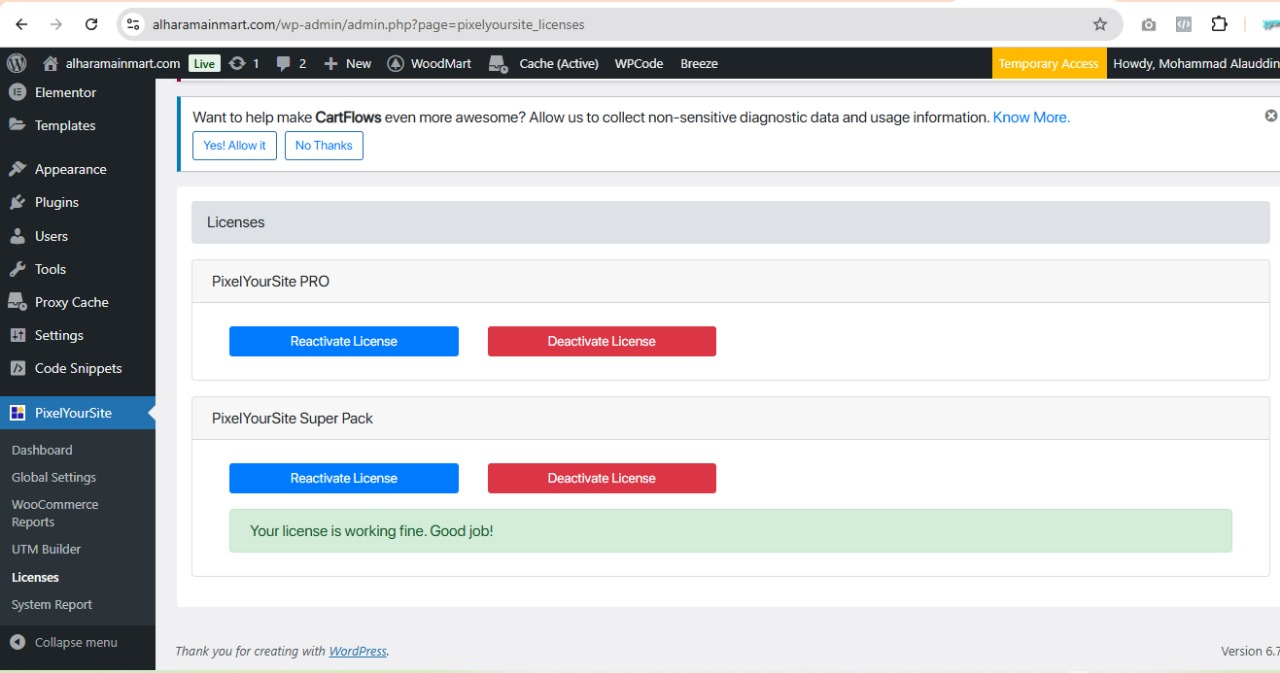This screenshot has width=1280, height=673.
Task: Click the browser address bar URL
Action: [x=368, y=24]
